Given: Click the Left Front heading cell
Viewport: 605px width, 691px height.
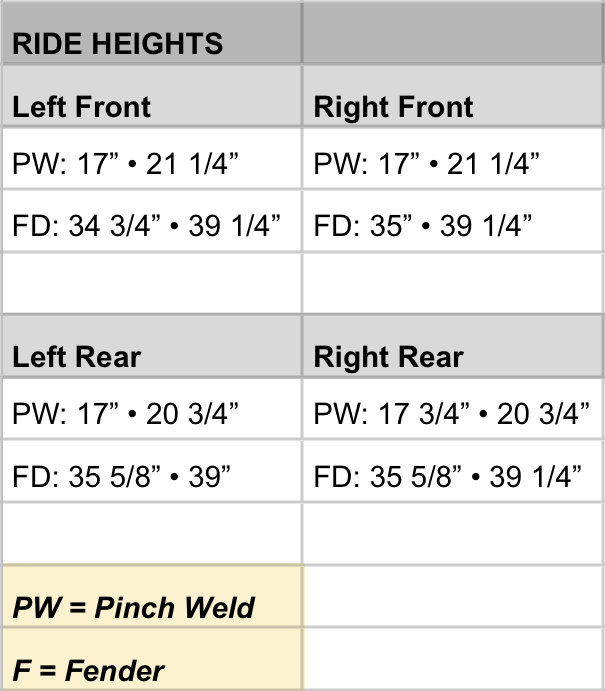Looking at the screenshot, I should point(152,96).
